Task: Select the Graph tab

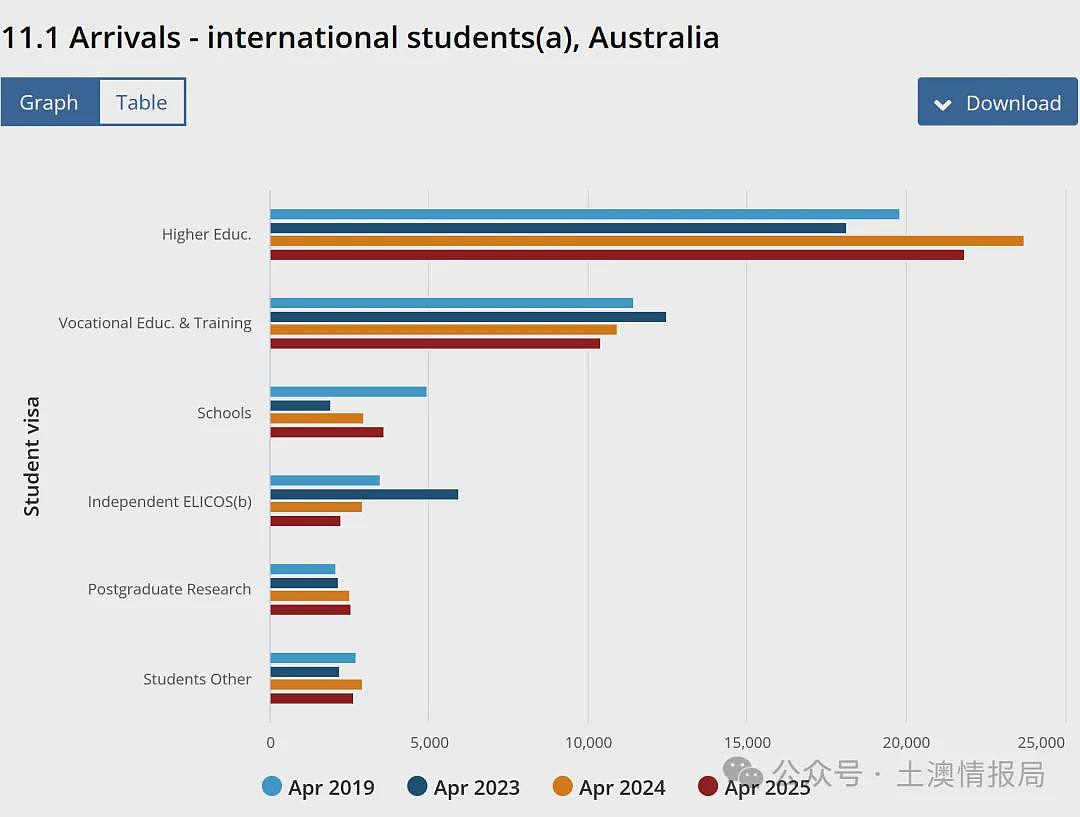Action: 50,102
